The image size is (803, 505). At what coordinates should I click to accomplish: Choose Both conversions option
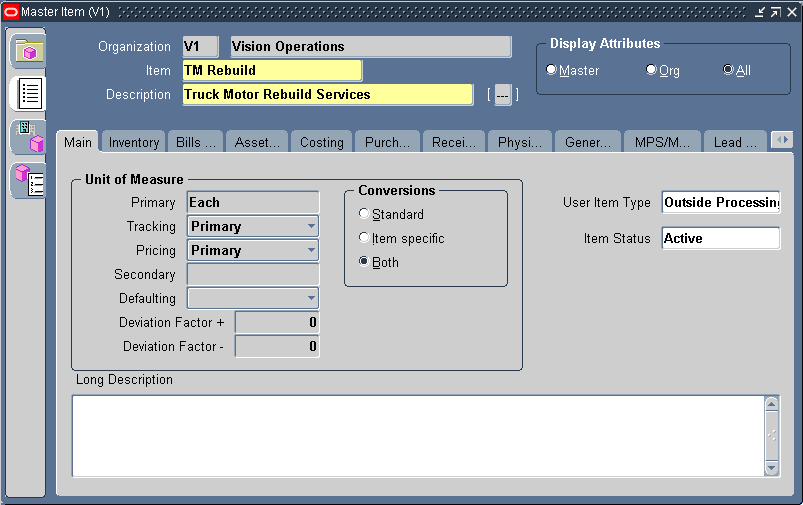[364, 262]
